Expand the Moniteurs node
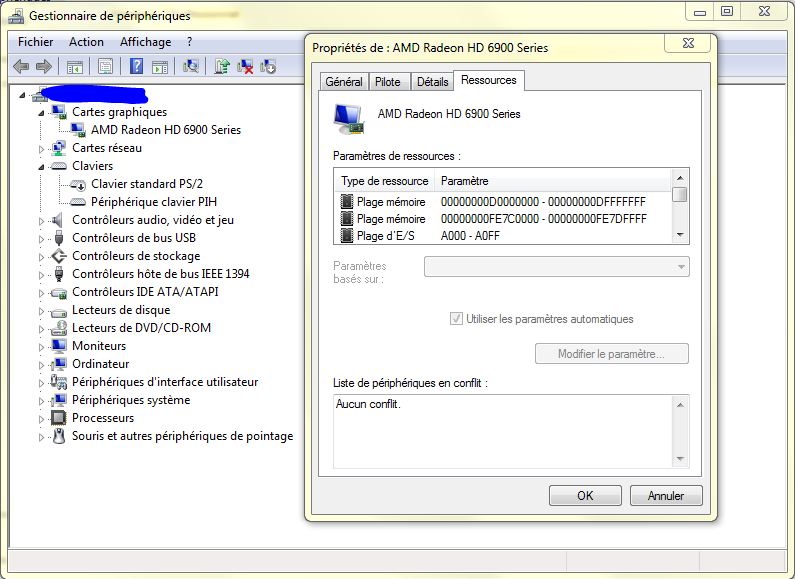The width and height of the screenshot is (795, 579). pyautogui.click(x=41, y=346)
